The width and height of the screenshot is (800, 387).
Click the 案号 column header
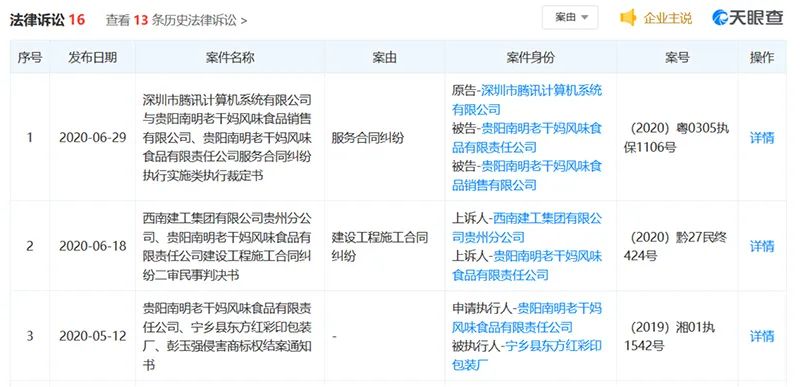point(677,57)
